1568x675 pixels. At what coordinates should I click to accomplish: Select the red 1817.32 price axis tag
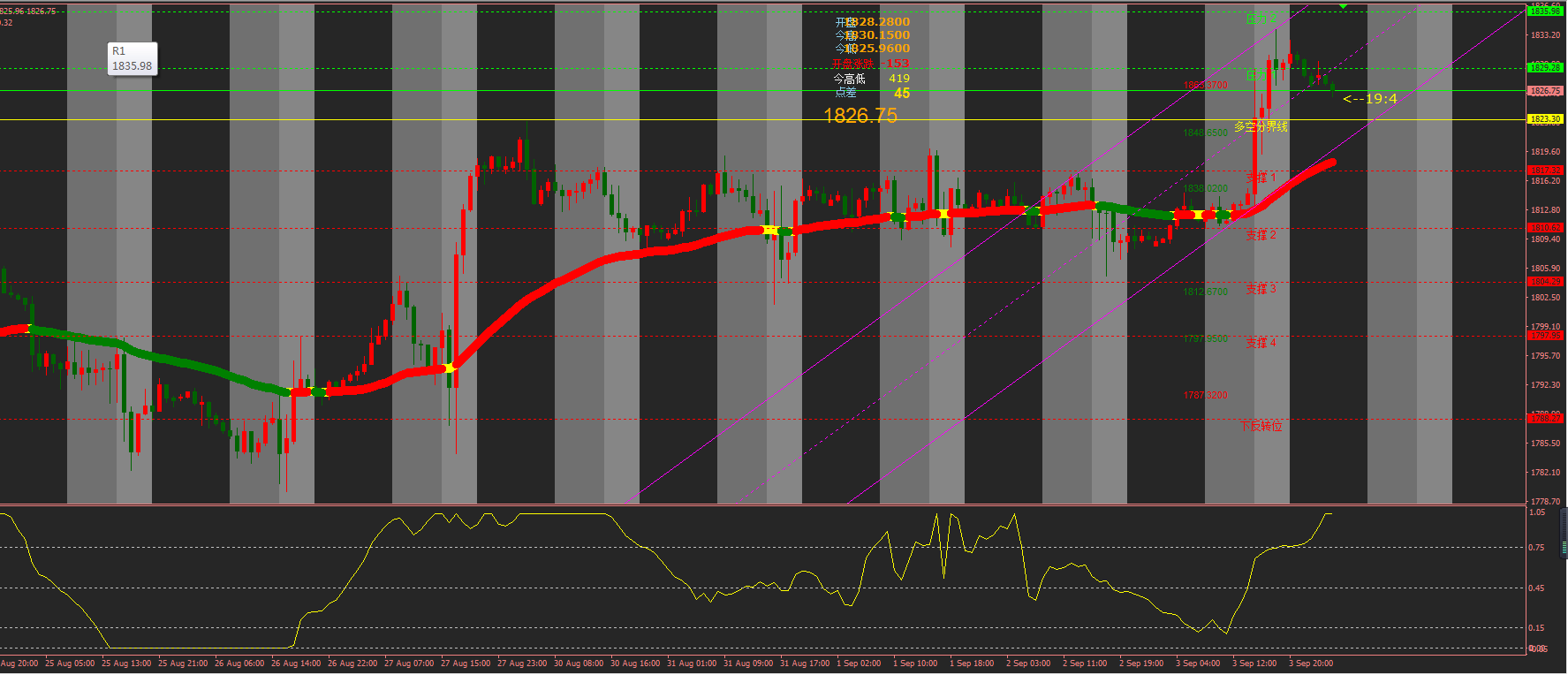click(1545, 171)
